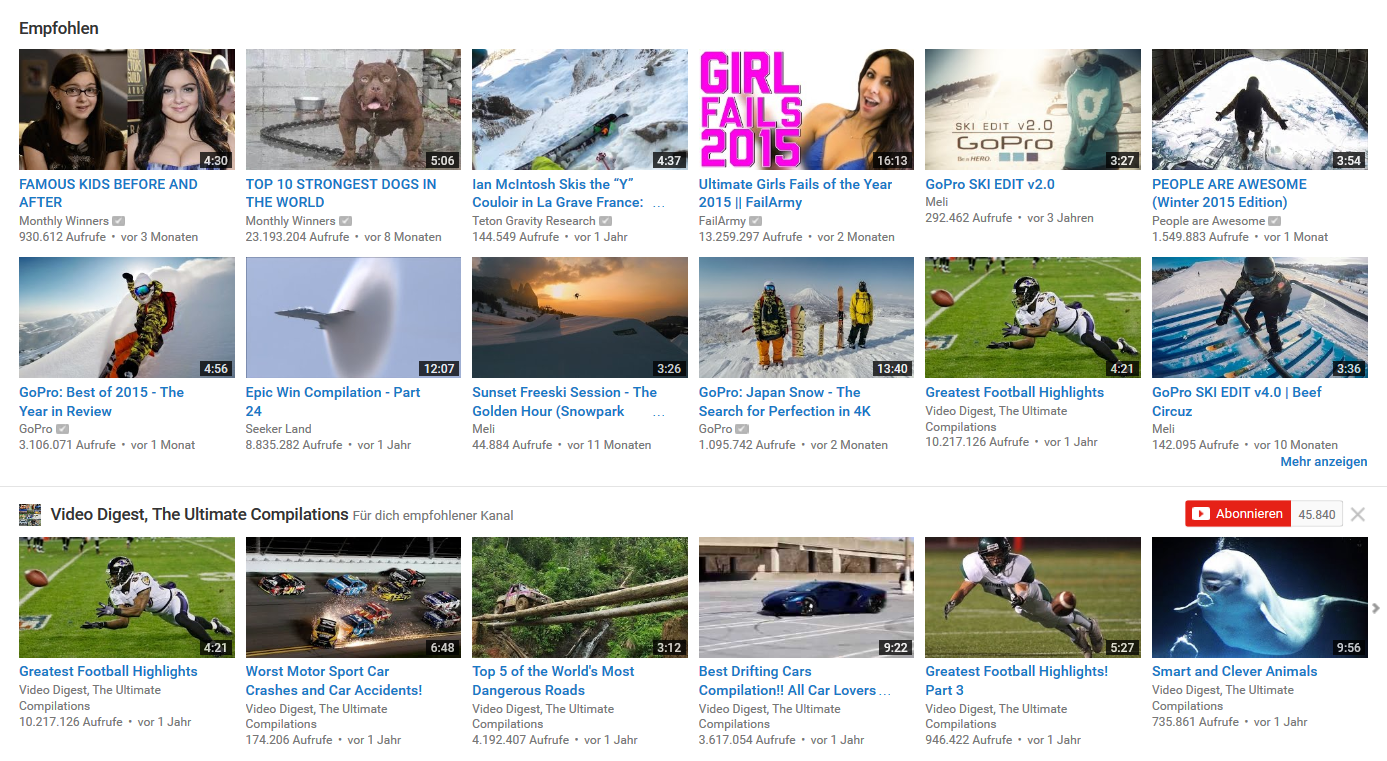Open the Seeker Land channel name
Screen dimensions: 1387x761
click(279, 429)
